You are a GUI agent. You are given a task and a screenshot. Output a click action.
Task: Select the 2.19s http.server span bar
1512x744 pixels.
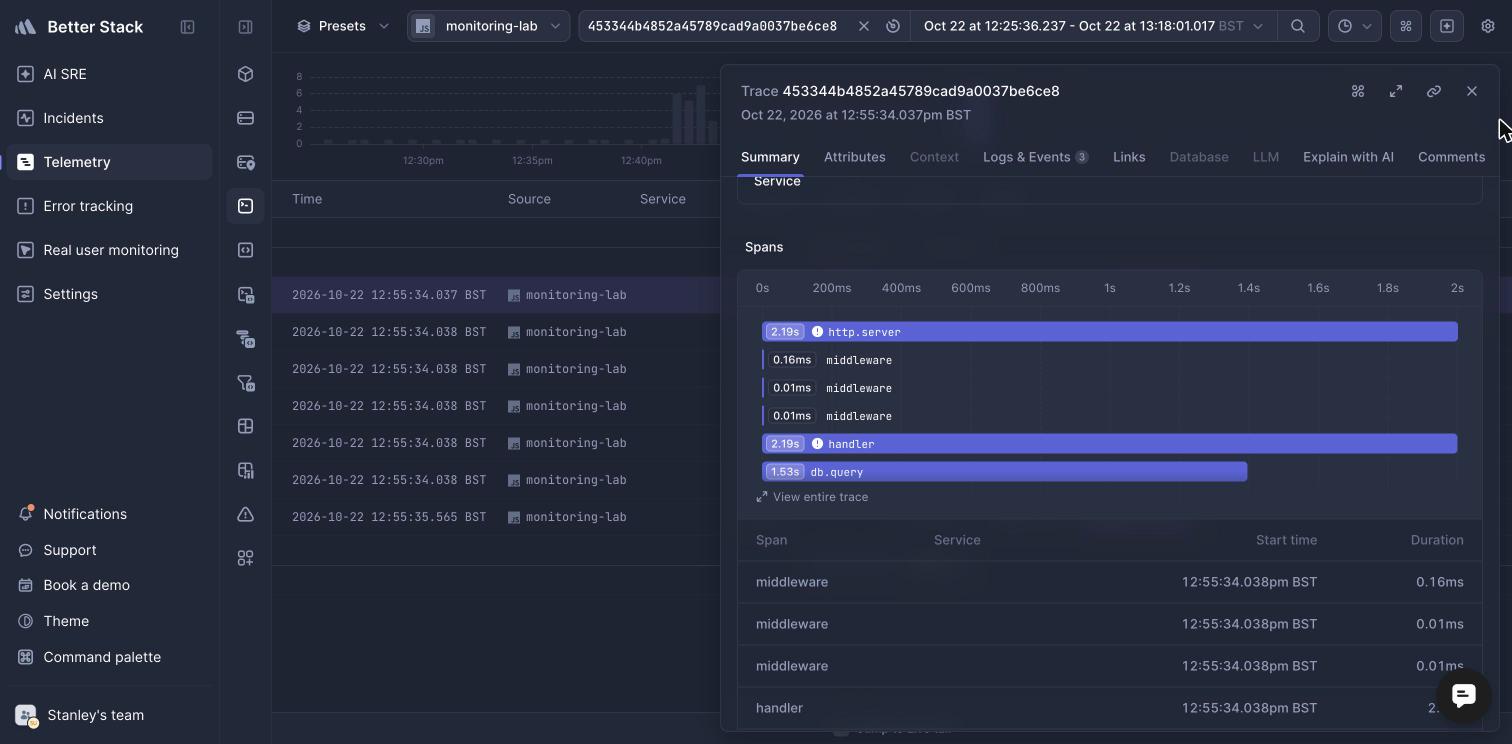(x=1110, y=332)
